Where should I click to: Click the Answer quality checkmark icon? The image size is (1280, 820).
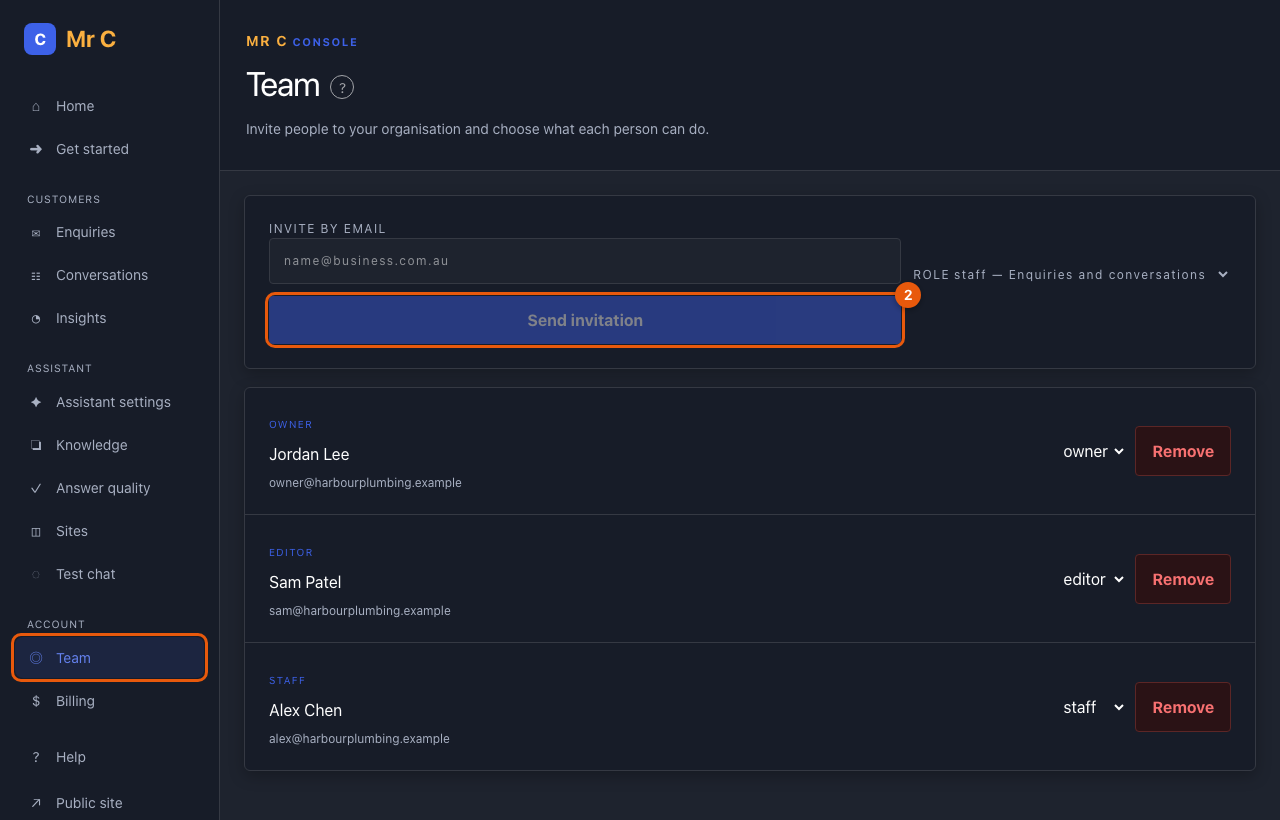[x=36, y=488]
